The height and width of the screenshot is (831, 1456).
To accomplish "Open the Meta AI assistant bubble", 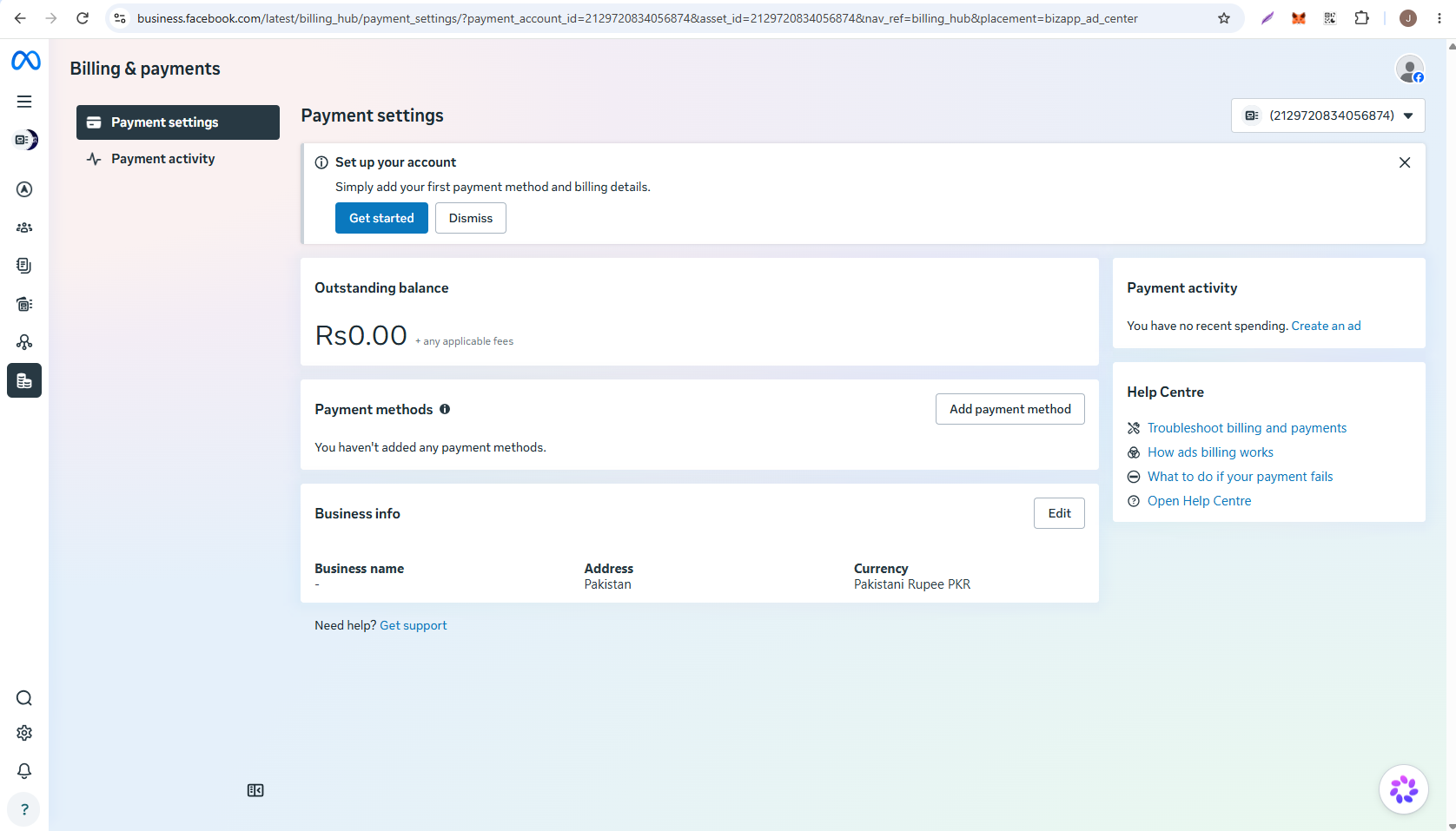I will [1404, 789].
